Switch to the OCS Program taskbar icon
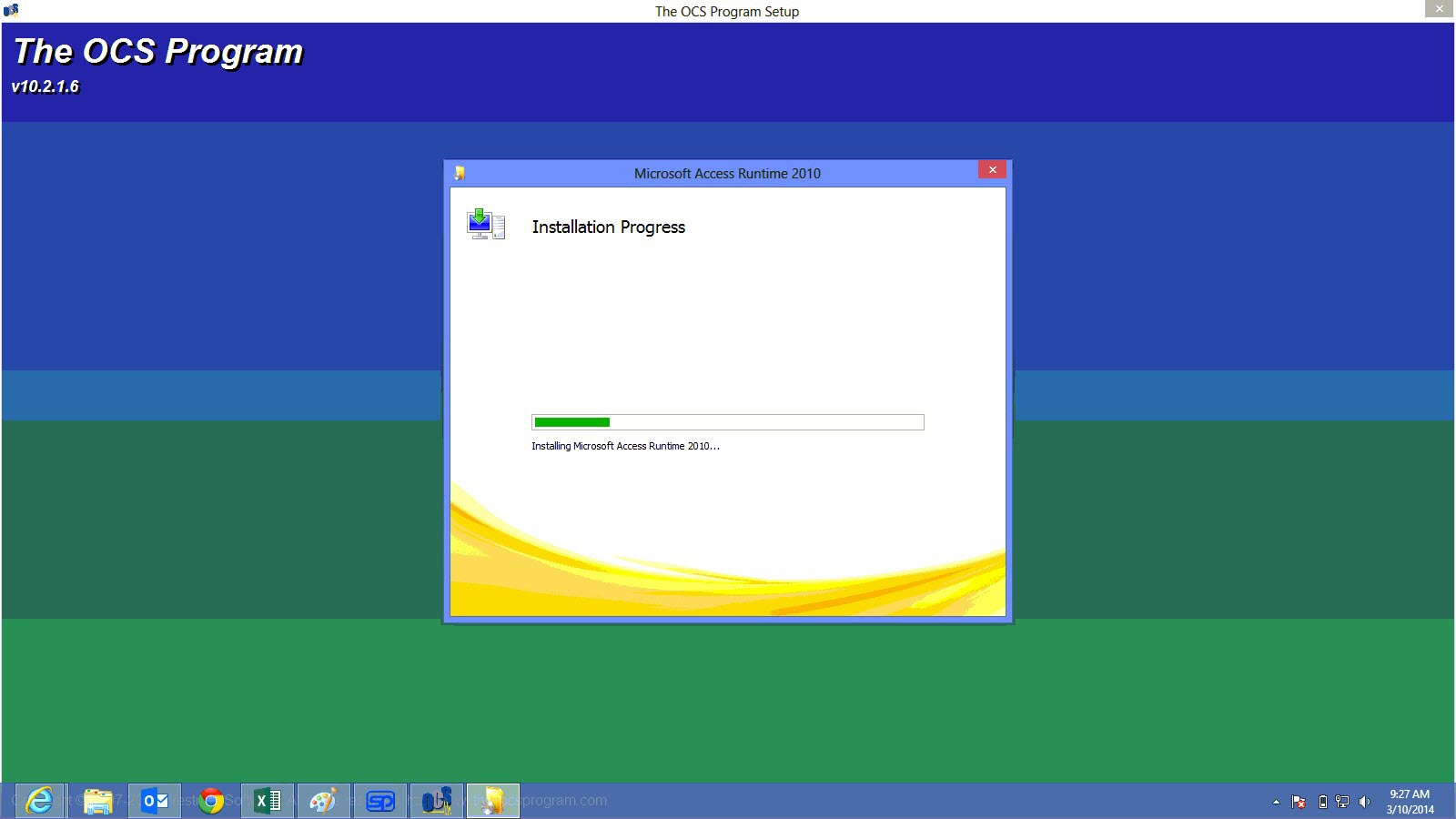The image size is (1456, 819). coord(437,801)
